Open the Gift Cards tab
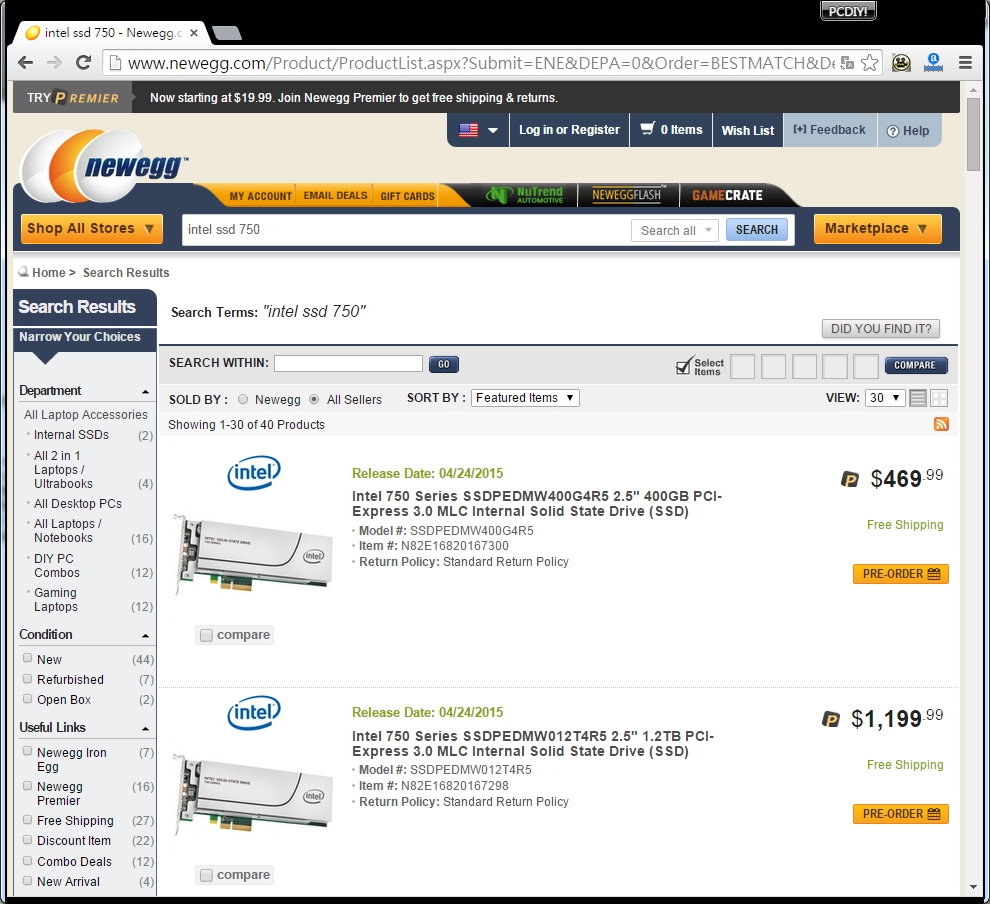The width and height of the screenshot is (990, 904). point(407,196)
